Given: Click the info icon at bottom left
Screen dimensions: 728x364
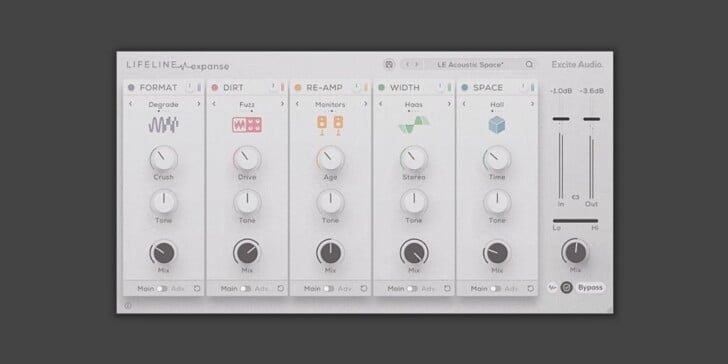Looking at the screenshot, I should [x=128, y=306].
